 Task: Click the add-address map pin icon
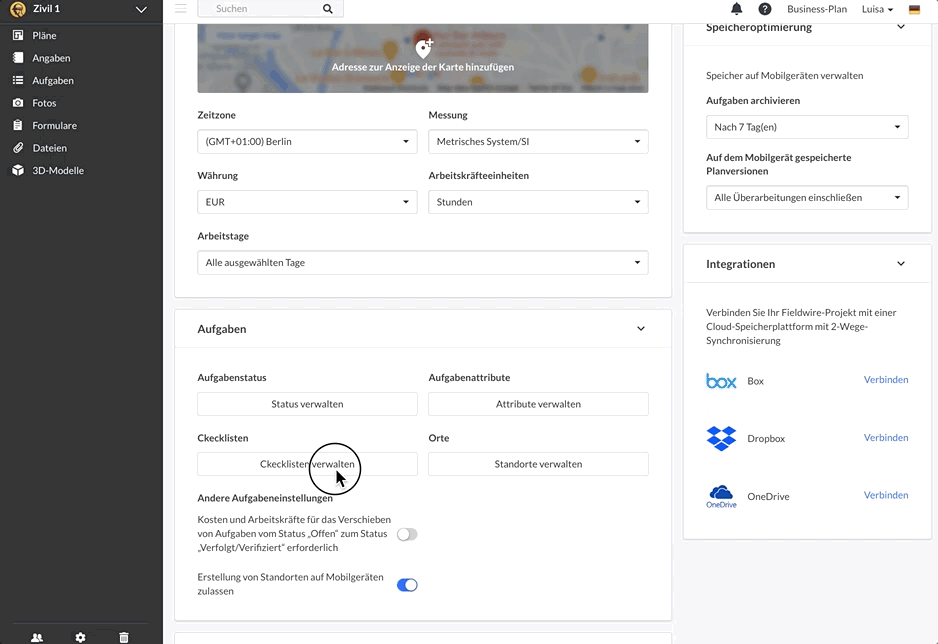(424, 48)
